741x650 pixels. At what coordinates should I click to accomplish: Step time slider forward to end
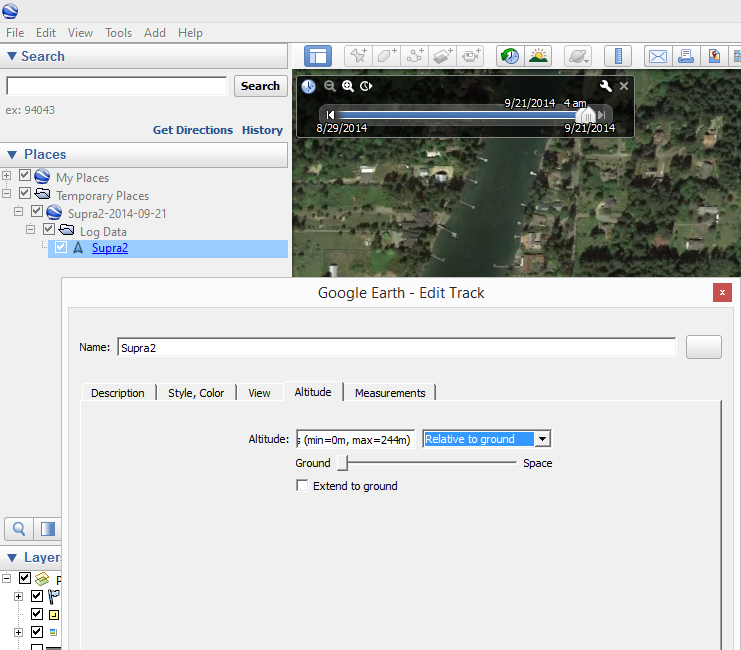pos(602,115)
